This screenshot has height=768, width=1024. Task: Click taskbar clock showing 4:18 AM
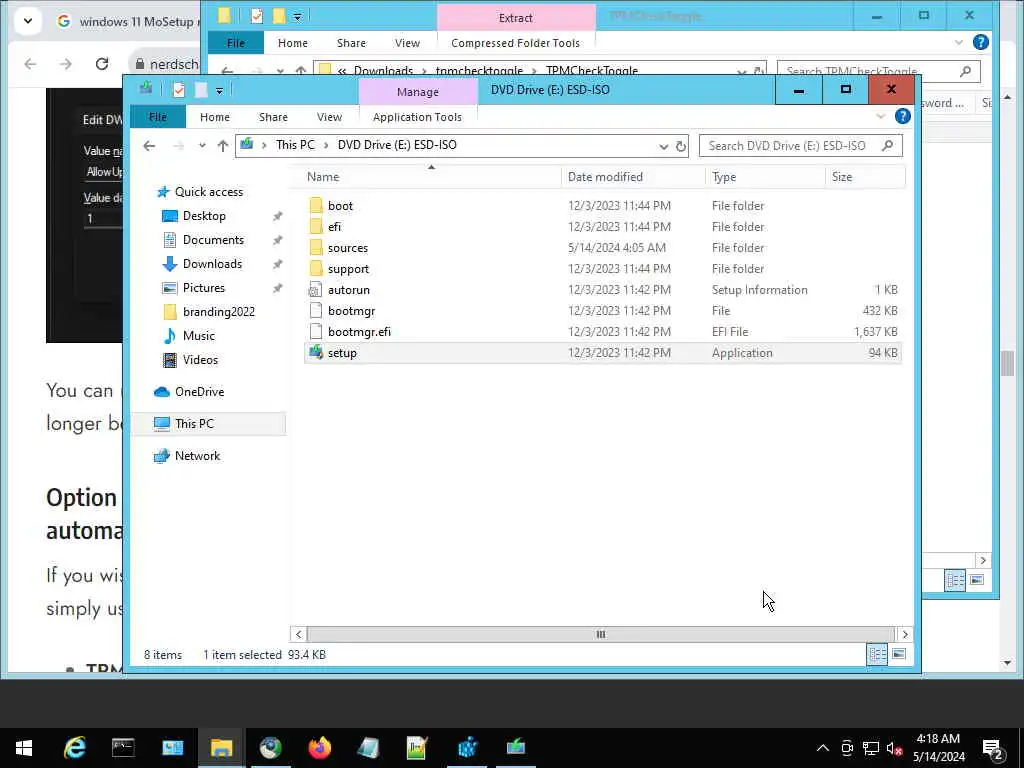[938, 748]
